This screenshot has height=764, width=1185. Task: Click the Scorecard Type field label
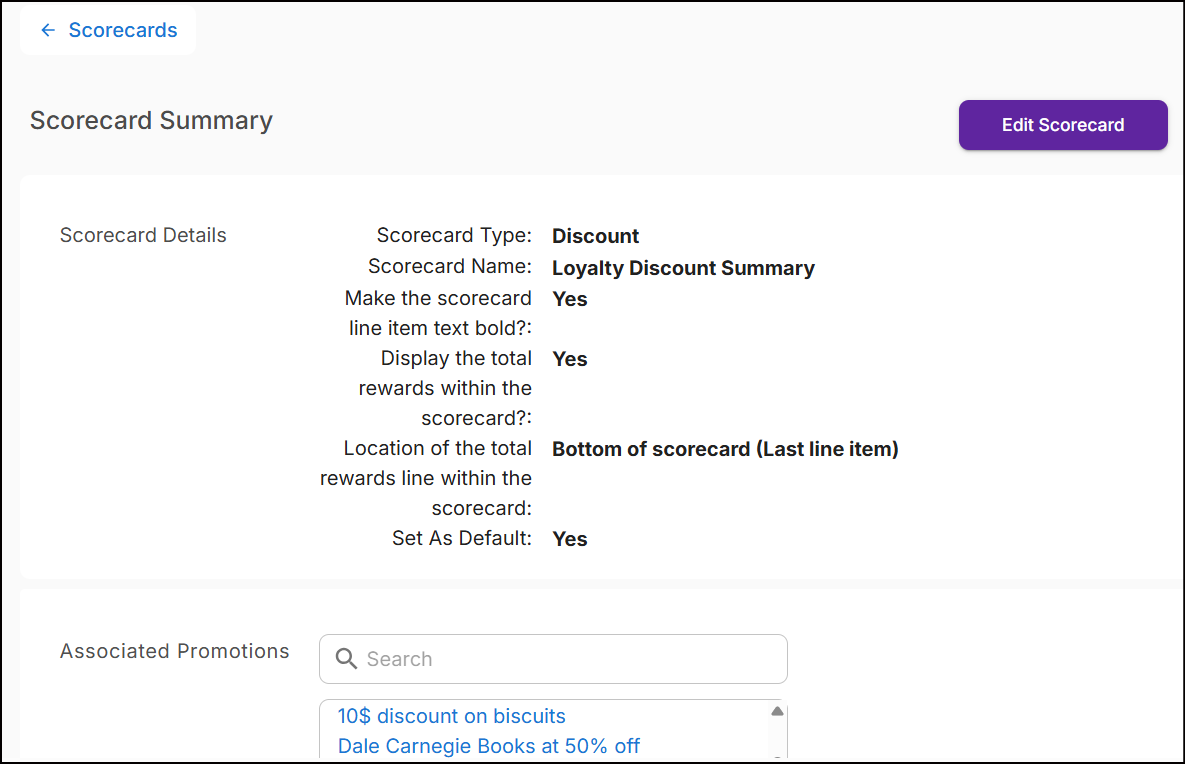[454, 236]
